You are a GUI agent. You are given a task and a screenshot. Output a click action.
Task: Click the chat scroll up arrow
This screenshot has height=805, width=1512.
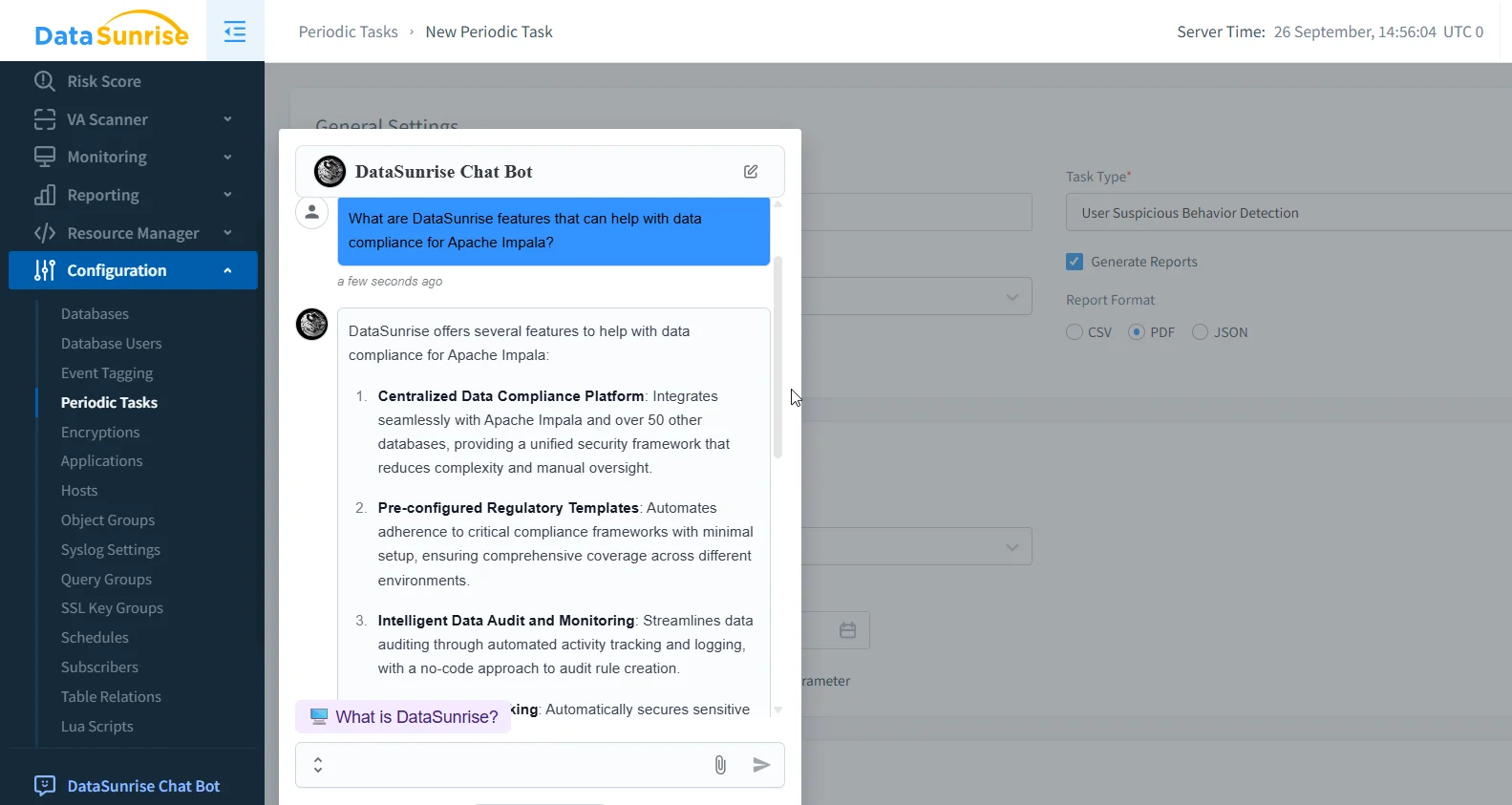(x=777, y=204)
